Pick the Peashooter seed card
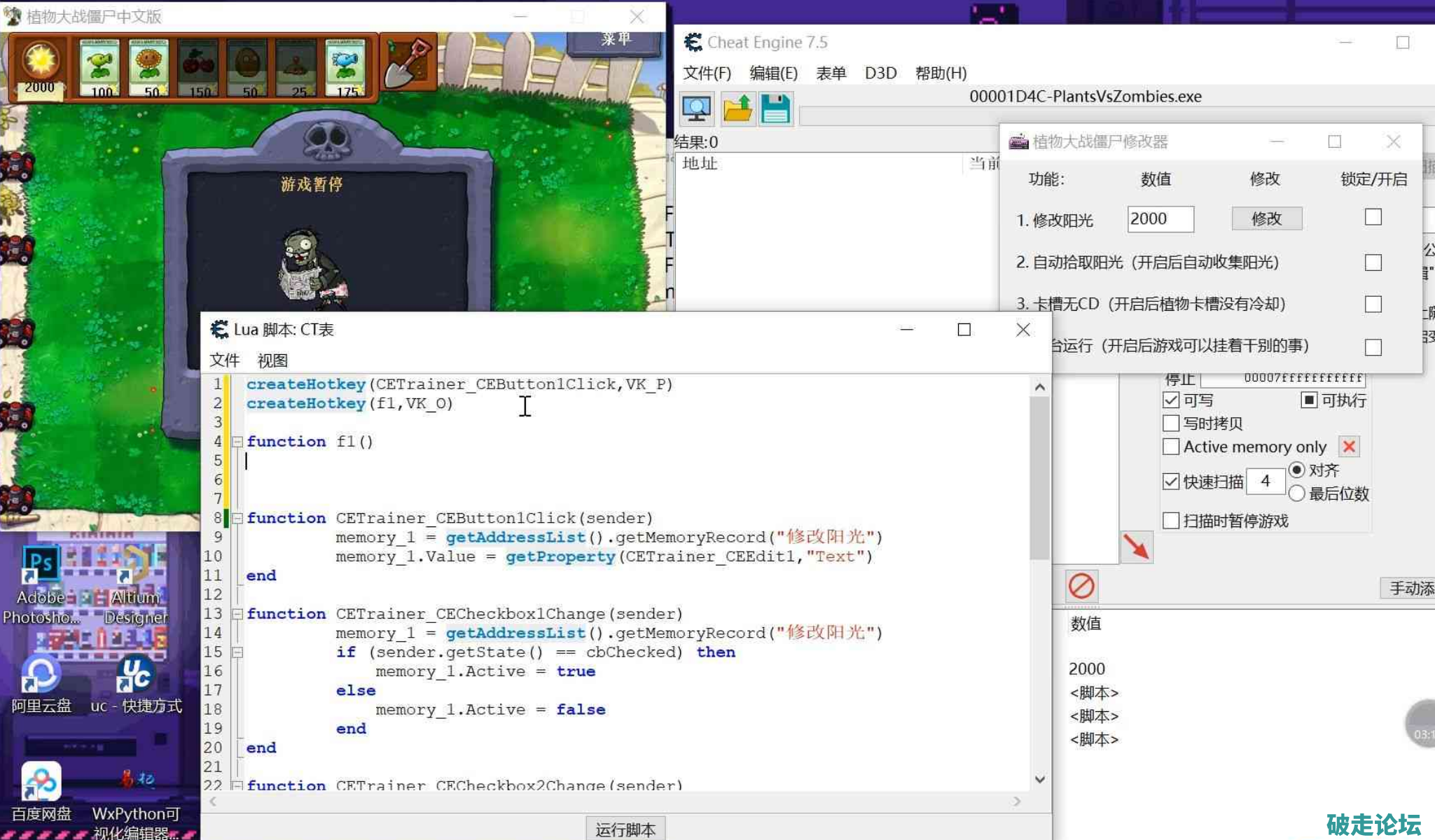Image resolution: width=1435 pixels, height=840 pixels. click(x=100, y=69)
